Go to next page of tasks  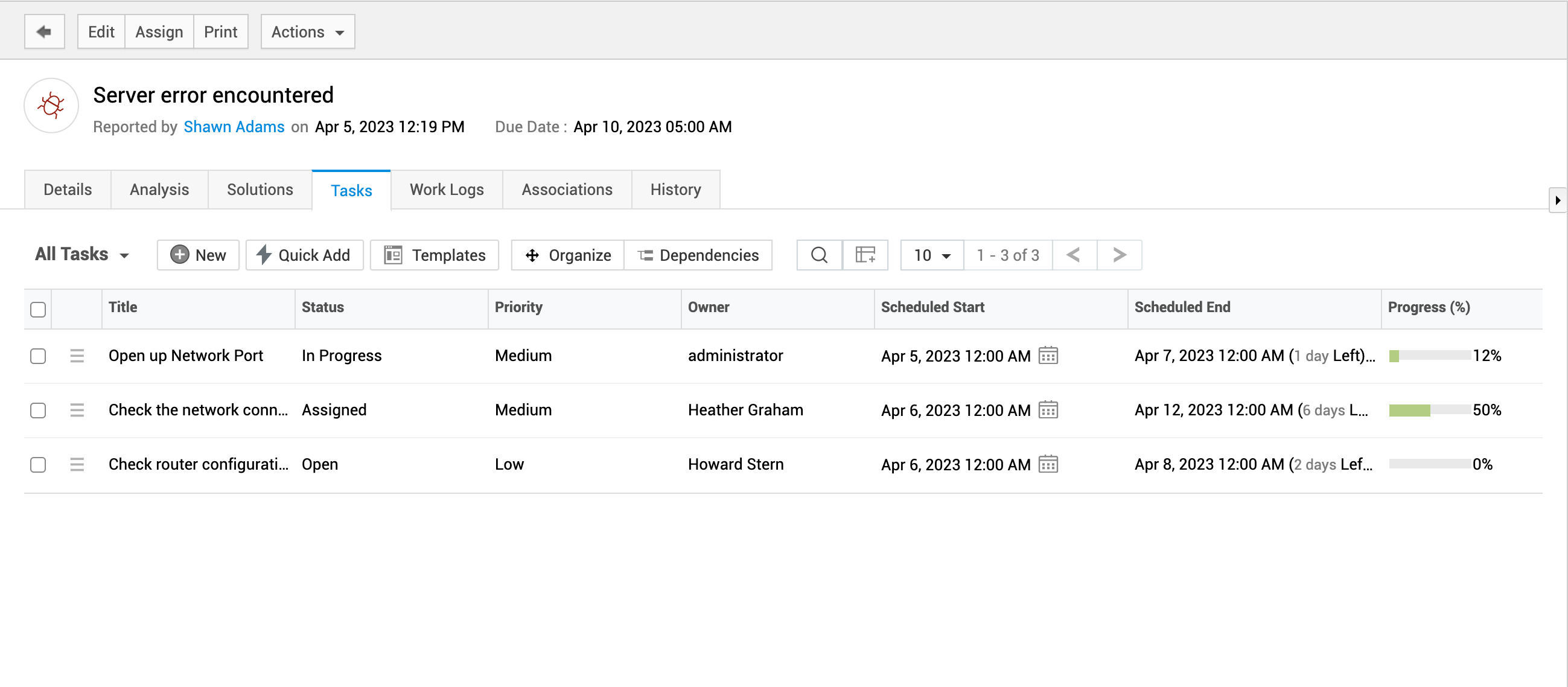pyautogui.click(x=1118, y=255)
